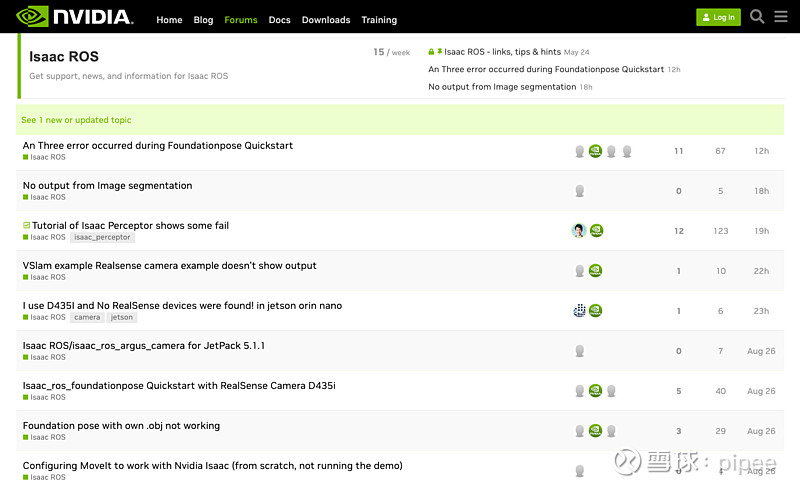The image size is (800, 487).
Task: Open the Blog nav item
Action: coord(203,20)
